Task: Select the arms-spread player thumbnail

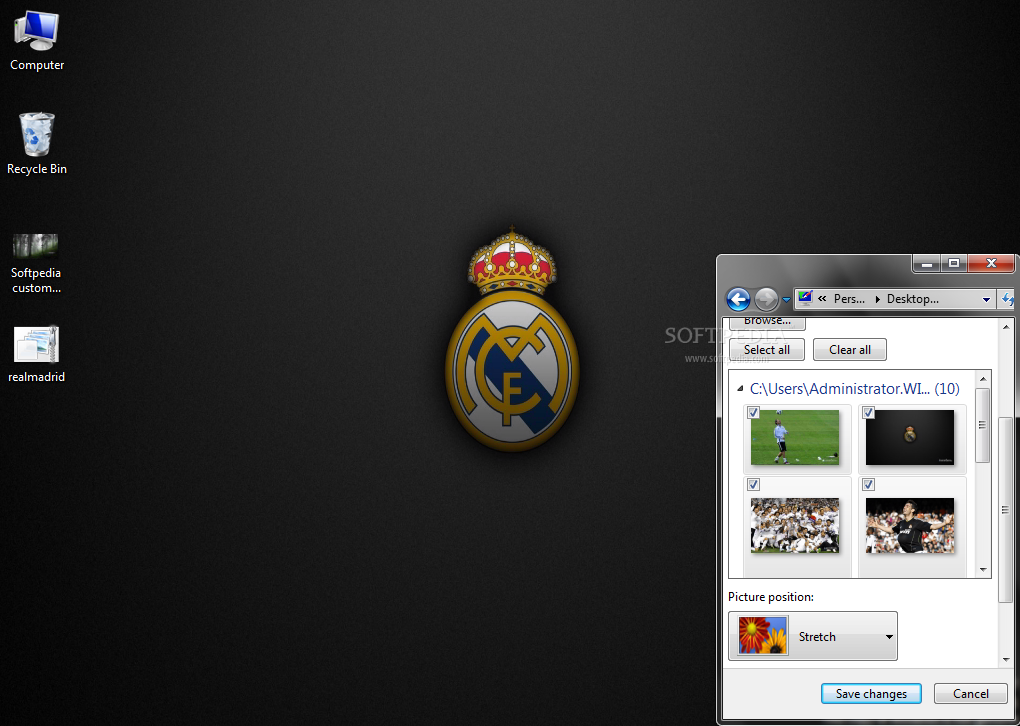Action: click(910, 526)
